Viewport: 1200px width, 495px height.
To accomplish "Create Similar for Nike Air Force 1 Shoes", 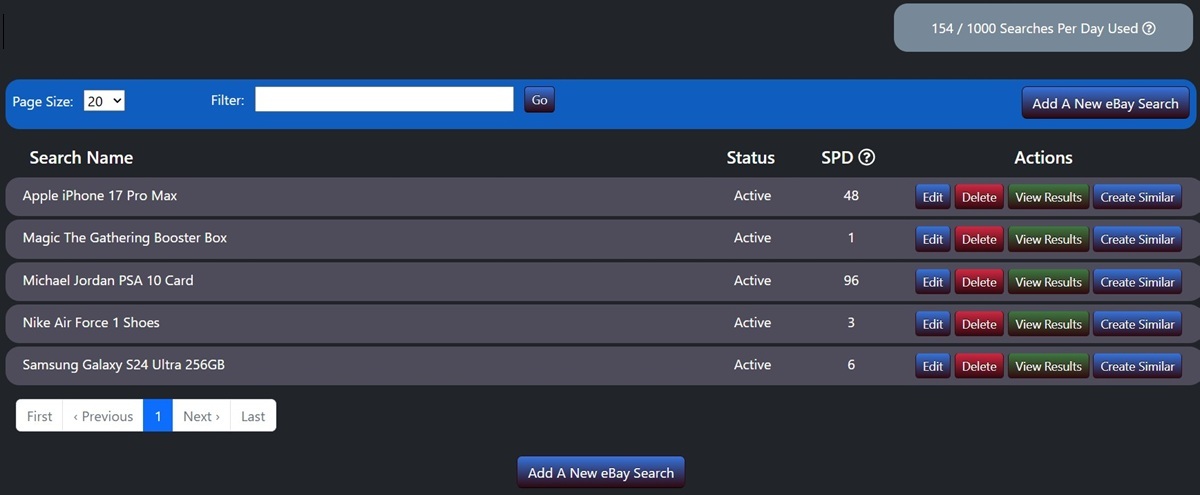I will point(1137,324).
